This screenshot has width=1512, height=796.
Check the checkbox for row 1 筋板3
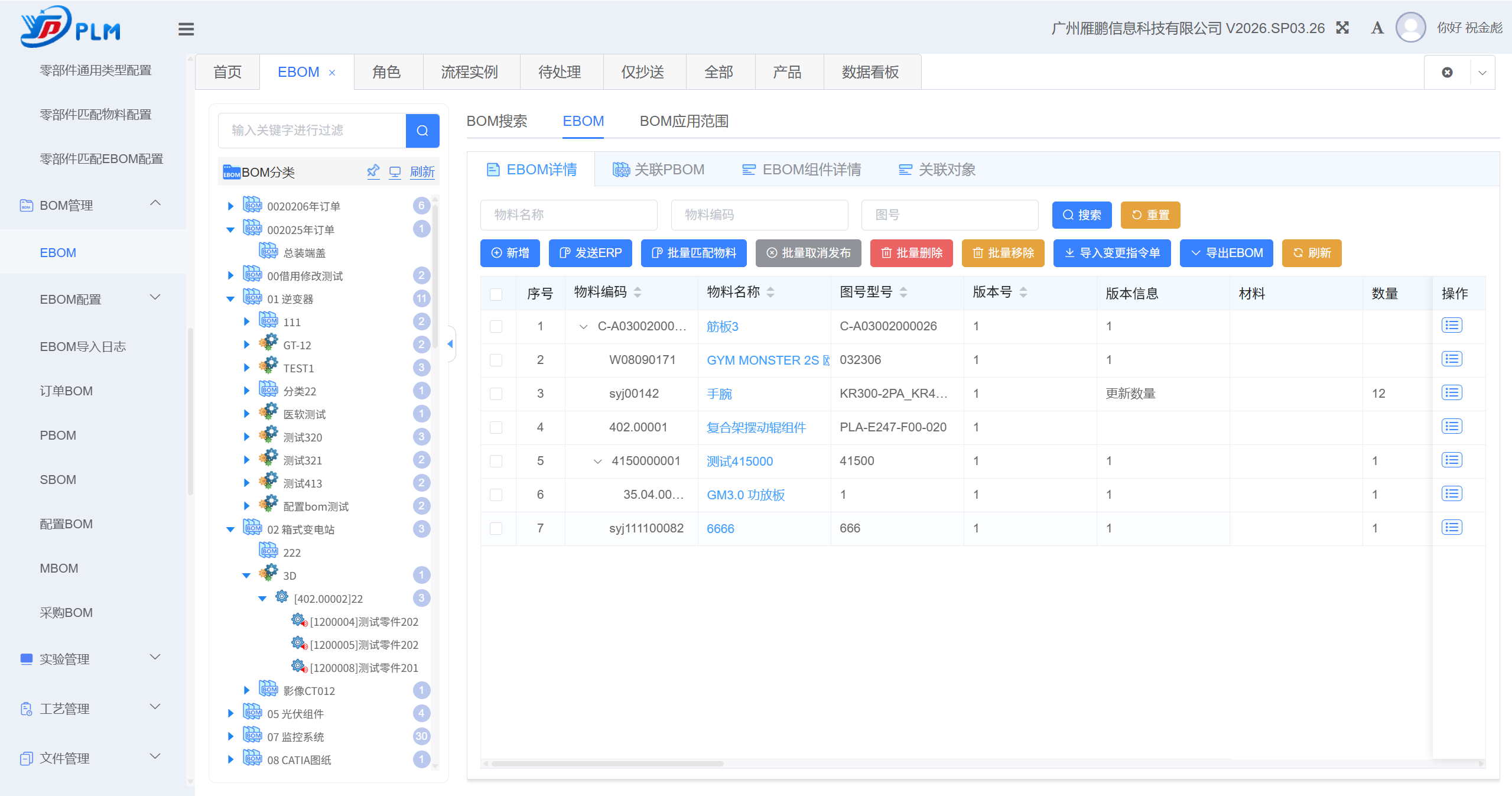coord(496,327)
